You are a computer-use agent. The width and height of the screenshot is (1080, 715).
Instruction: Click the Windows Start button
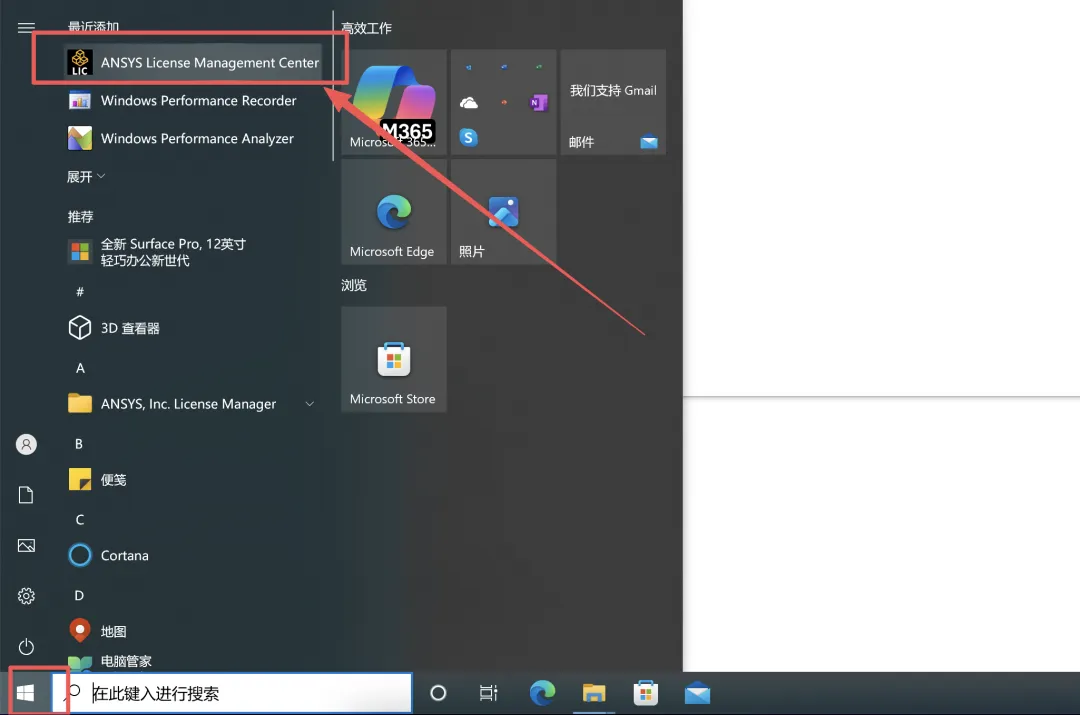click(25, 693)
